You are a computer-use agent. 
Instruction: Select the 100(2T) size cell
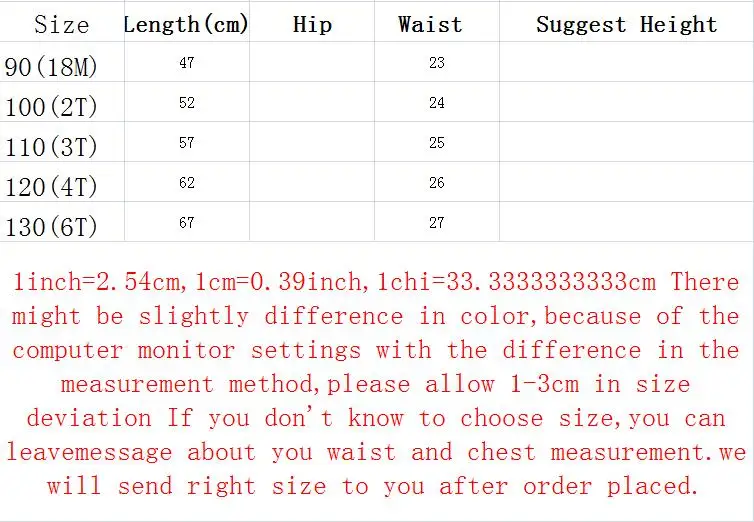[x=51, y=107]
